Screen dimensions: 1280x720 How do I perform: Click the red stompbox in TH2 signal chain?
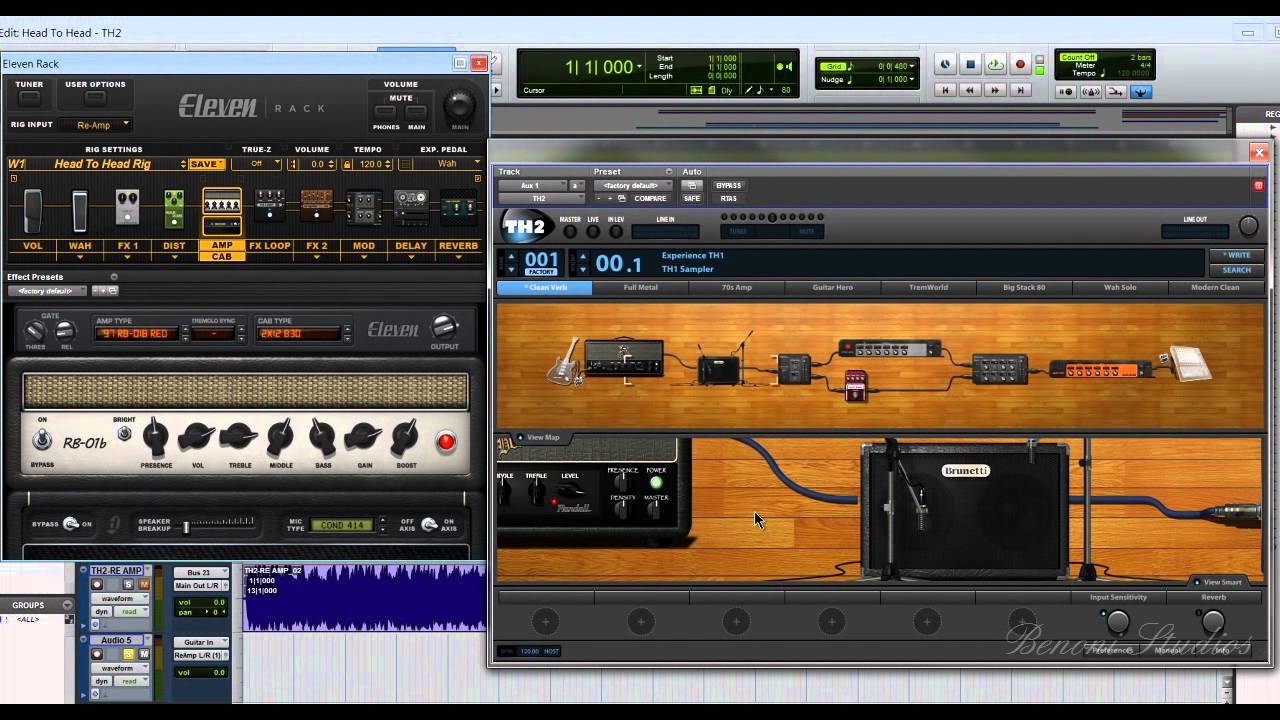pos(856,386)
